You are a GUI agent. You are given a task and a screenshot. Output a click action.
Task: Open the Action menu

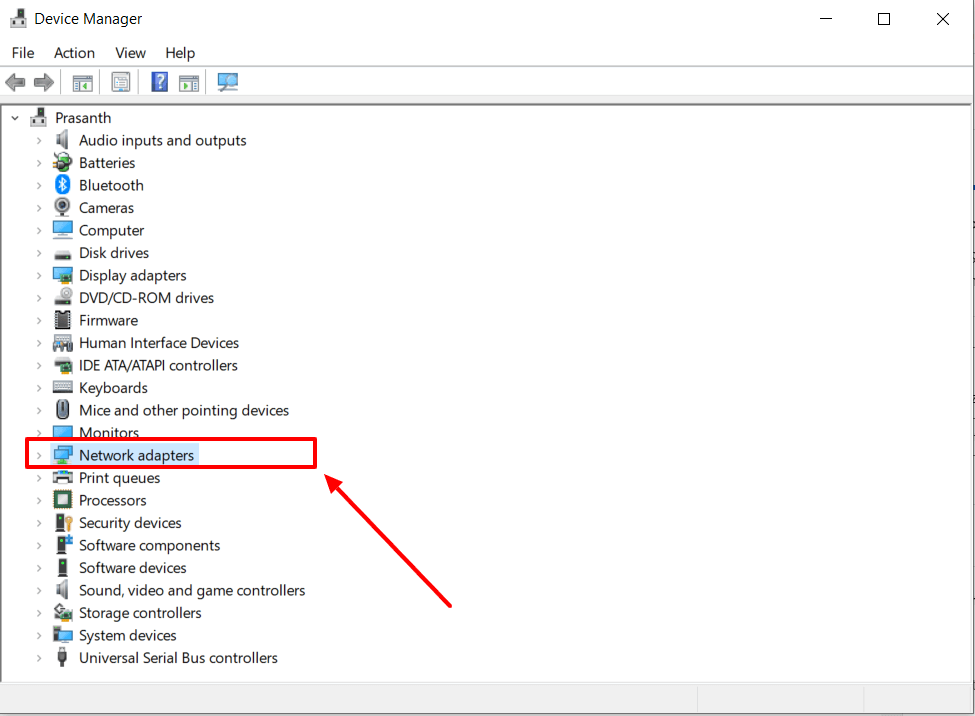[x=75, y=53]
